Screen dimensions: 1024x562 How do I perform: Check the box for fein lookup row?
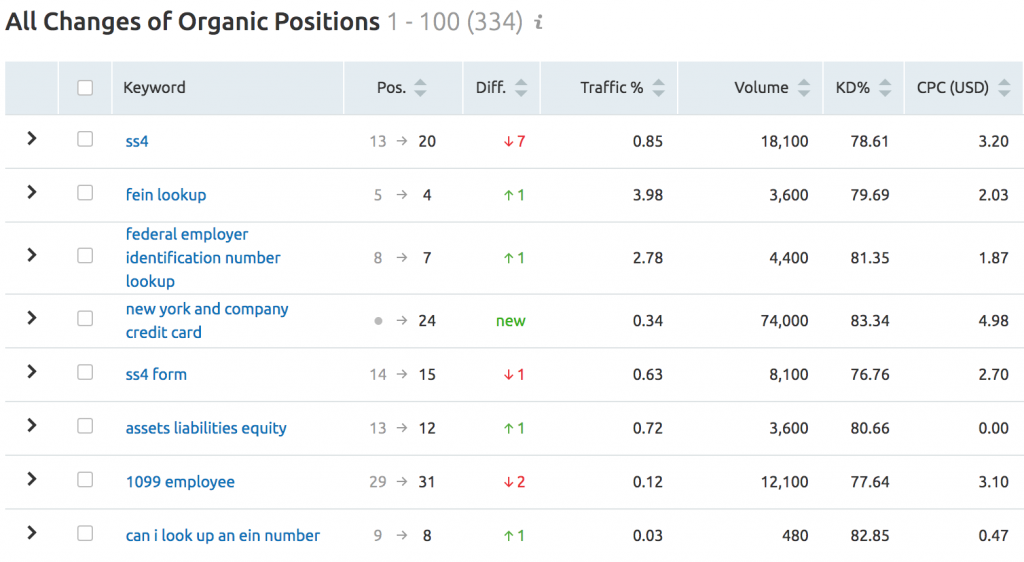coord(85,193)
